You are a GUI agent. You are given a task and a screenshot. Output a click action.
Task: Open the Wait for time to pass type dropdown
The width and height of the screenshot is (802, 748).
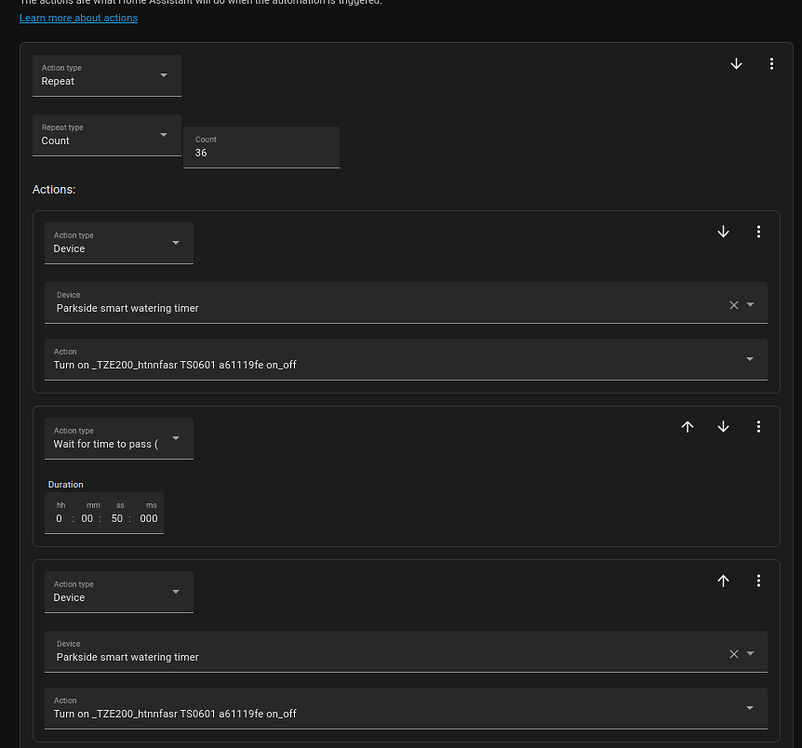click(x=119, y=438)
